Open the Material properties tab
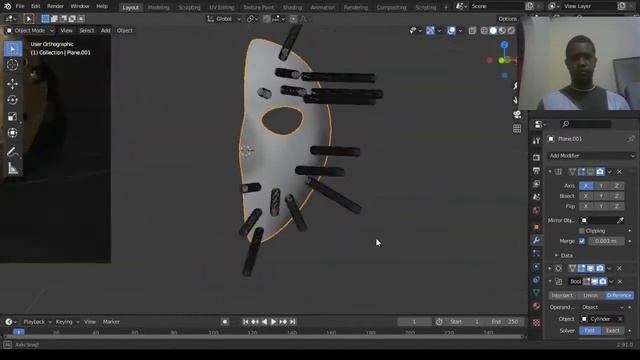 click(x=536, y=306)
